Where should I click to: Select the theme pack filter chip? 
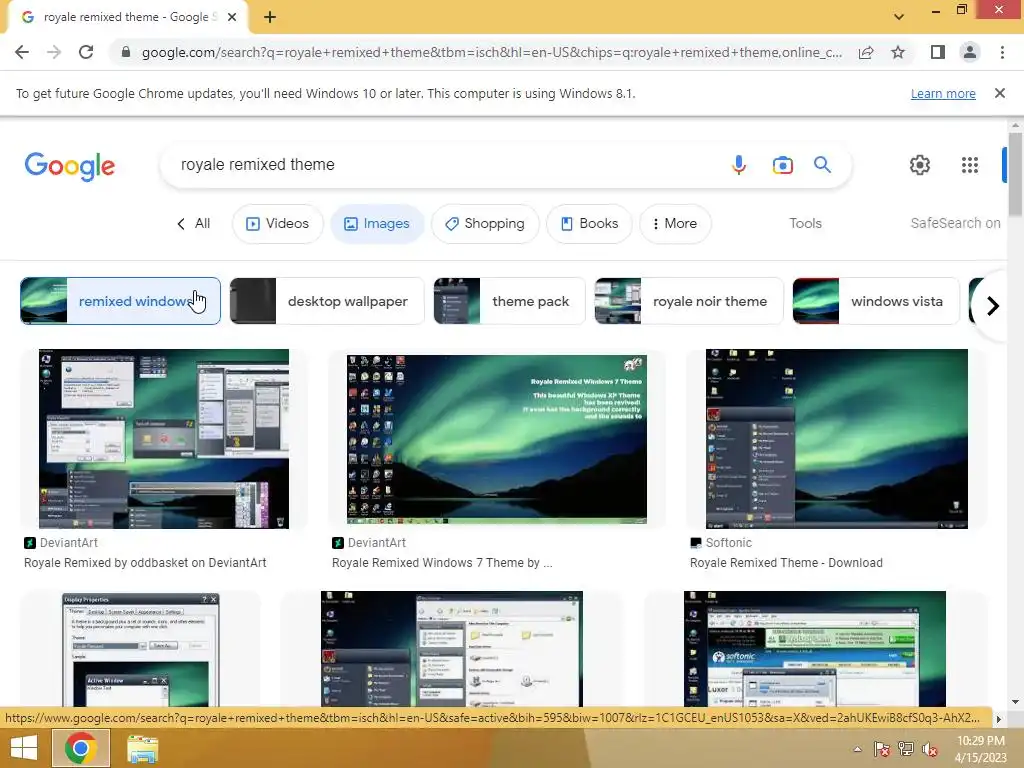[x=509, y=301]
